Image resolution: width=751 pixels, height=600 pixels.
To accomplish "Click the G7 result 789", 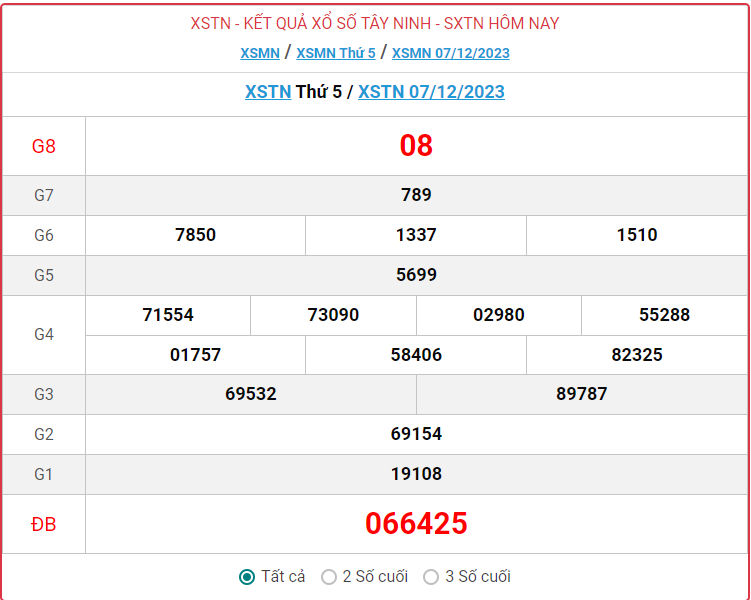I will pyautogui.click(x=416, y=195).
